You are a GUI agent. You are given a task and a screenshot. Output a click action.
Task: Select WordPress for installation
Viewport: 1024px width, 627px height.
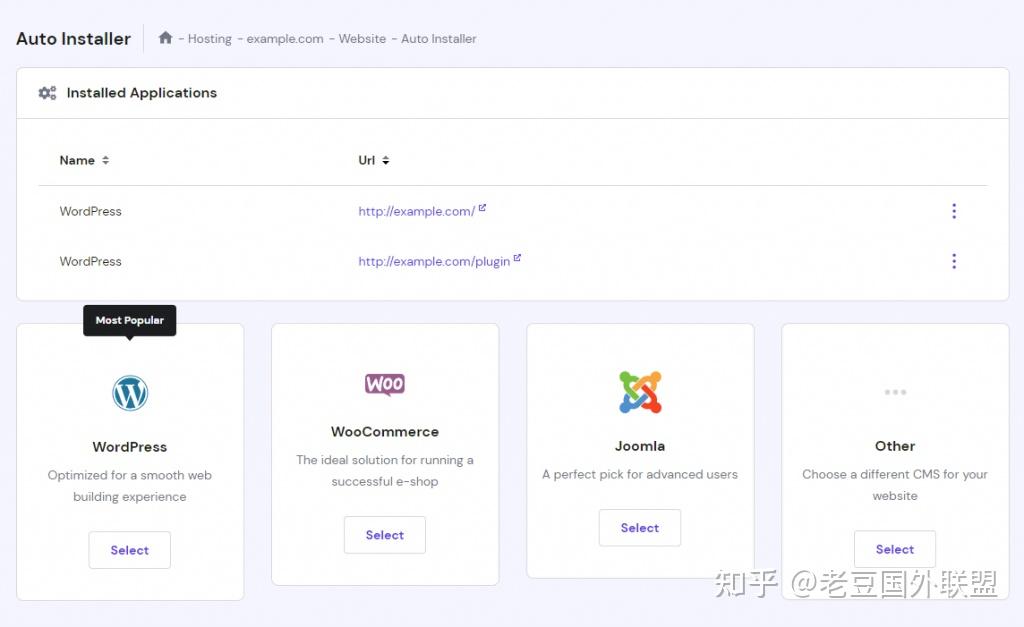point(129,550)
